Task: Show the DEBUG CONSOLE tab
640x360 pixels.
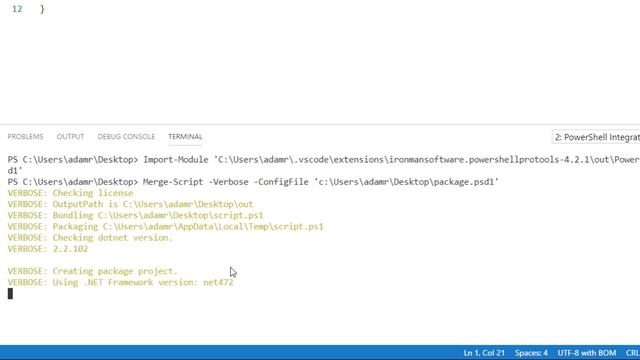Action: (x=126, y=137)
